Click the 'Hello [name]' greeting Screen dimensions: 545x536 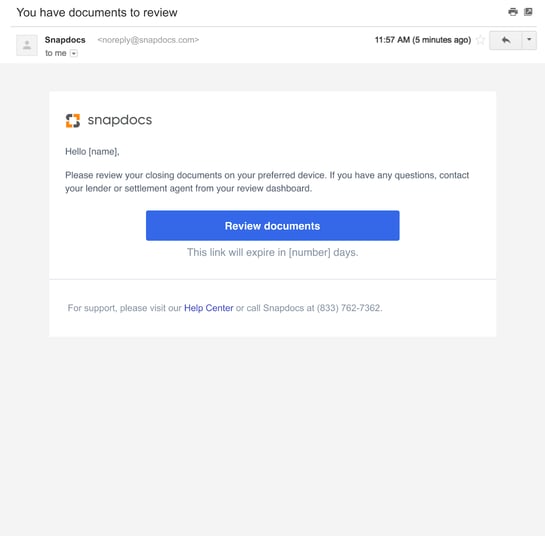(x=92, y=152)
